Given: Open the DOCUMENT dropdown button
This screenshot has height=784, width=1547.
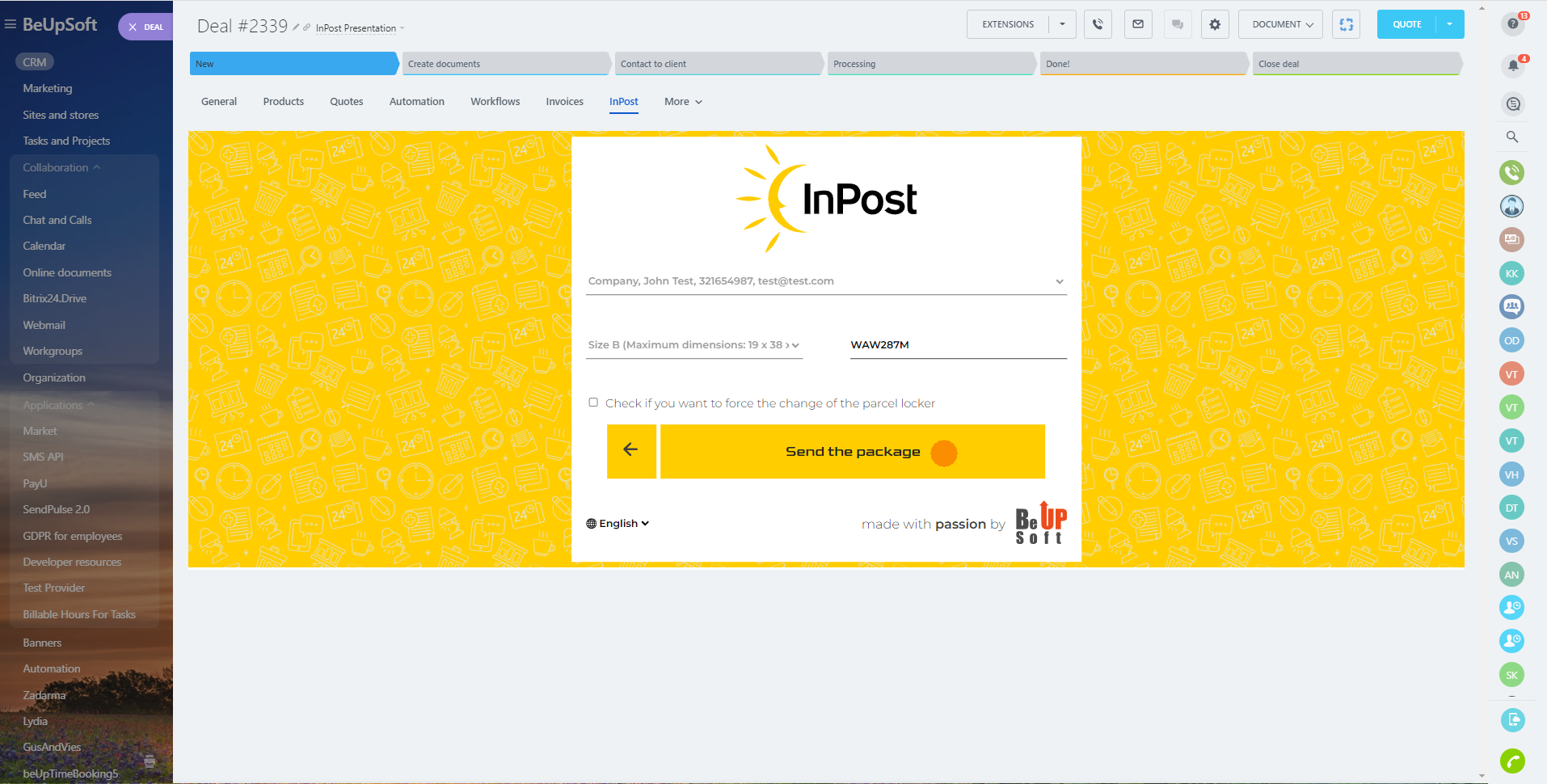Looking at the screenshot, I should coord(1281,24).
